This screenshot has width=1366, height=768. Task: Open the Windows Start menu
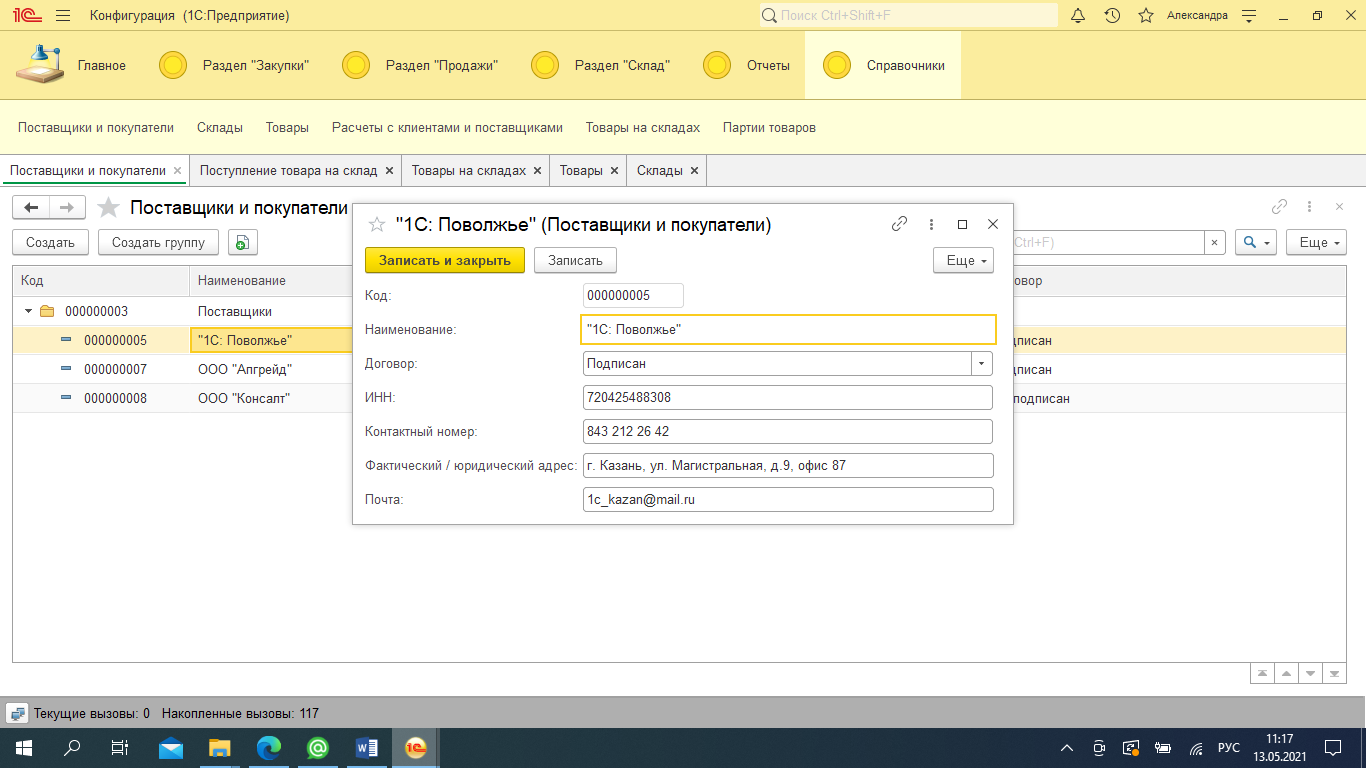pyautogui.click(x=23, y=748)
